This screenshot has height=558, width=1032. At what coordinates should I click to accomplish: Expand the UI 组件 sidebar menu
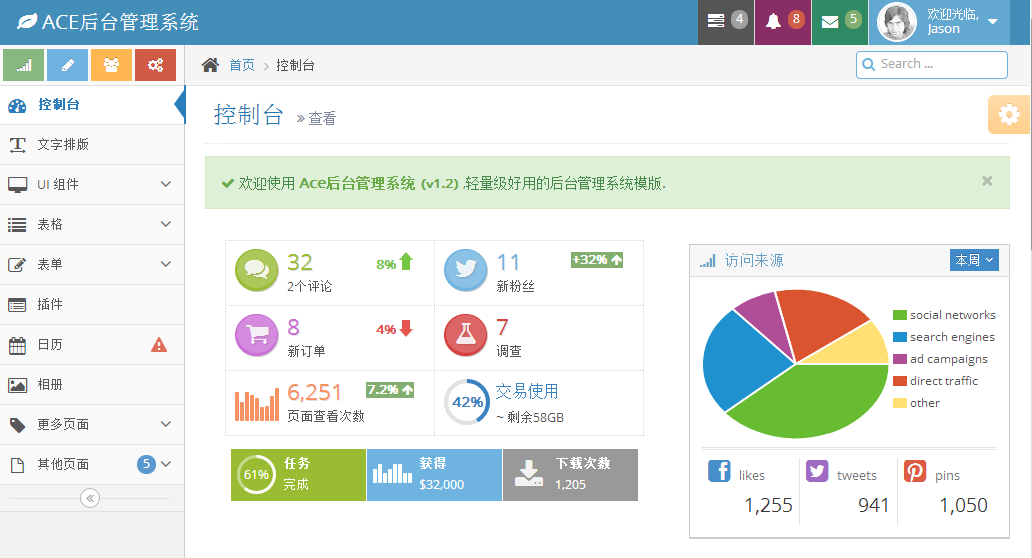[x=92, y=184]
